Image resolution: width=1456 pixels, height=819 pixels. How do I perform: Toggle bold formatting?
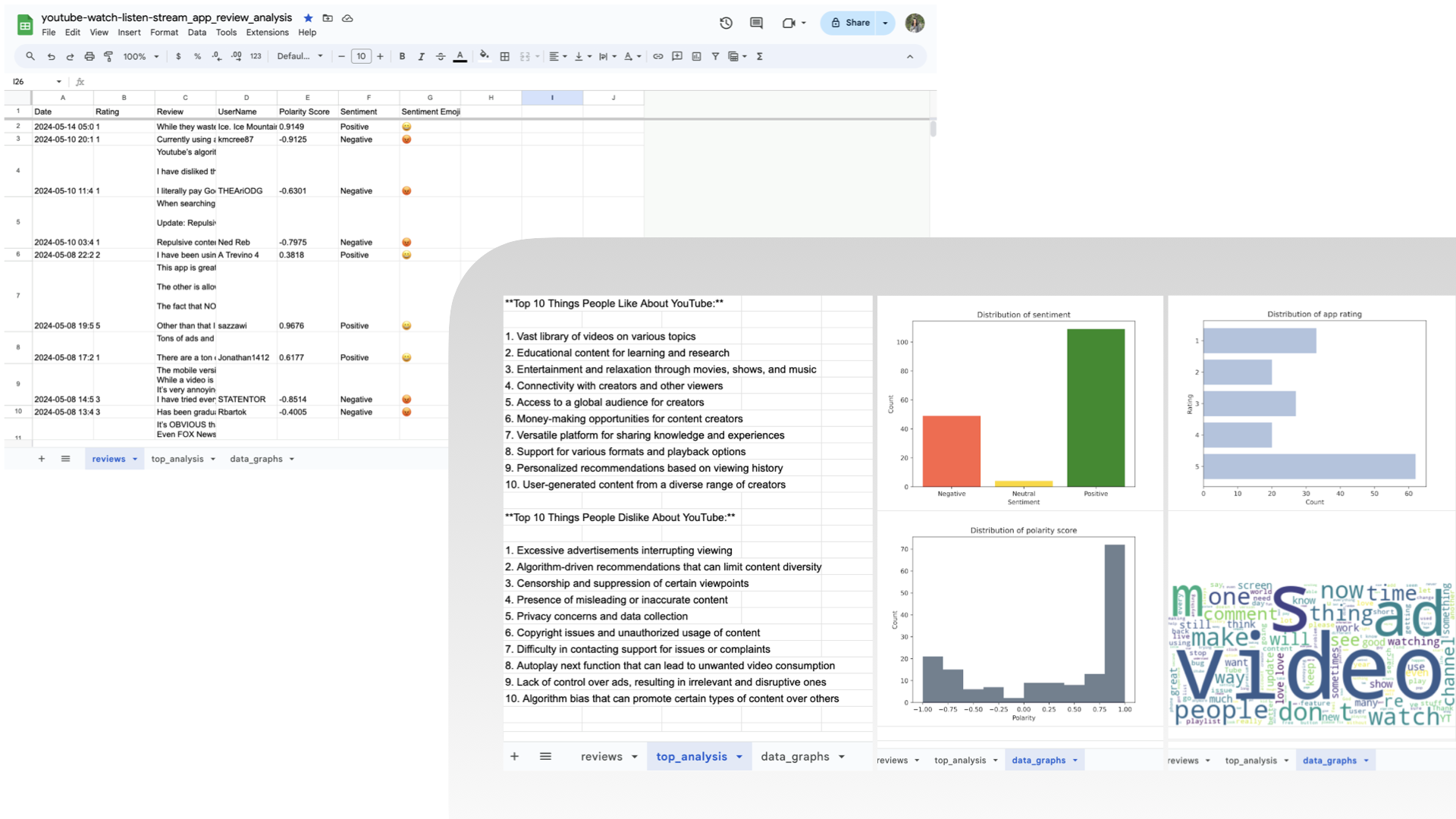click(402, 56)
